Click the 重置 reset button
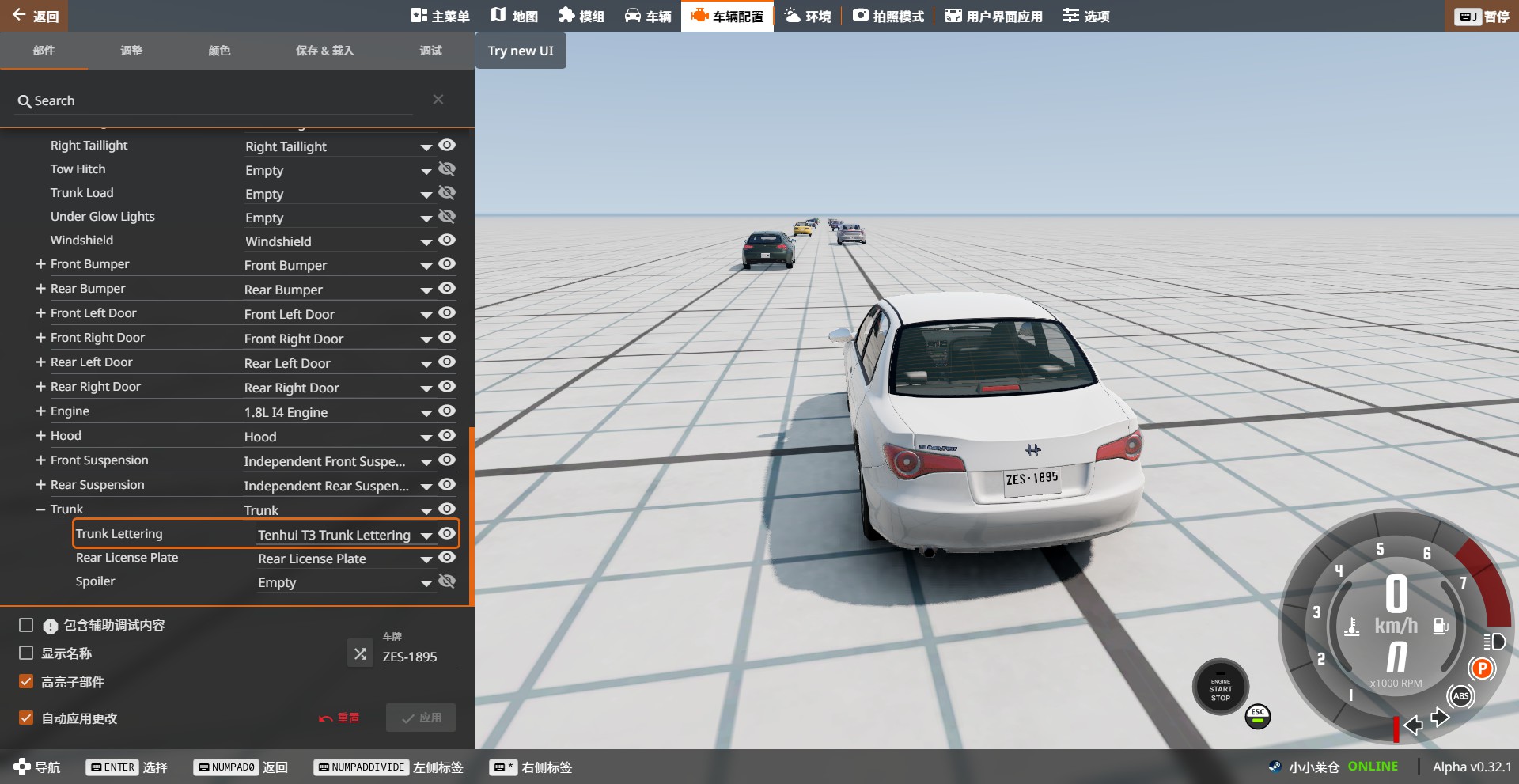Image resolution: width=1519 pixels, height=784 pixels. coord(339,718)
